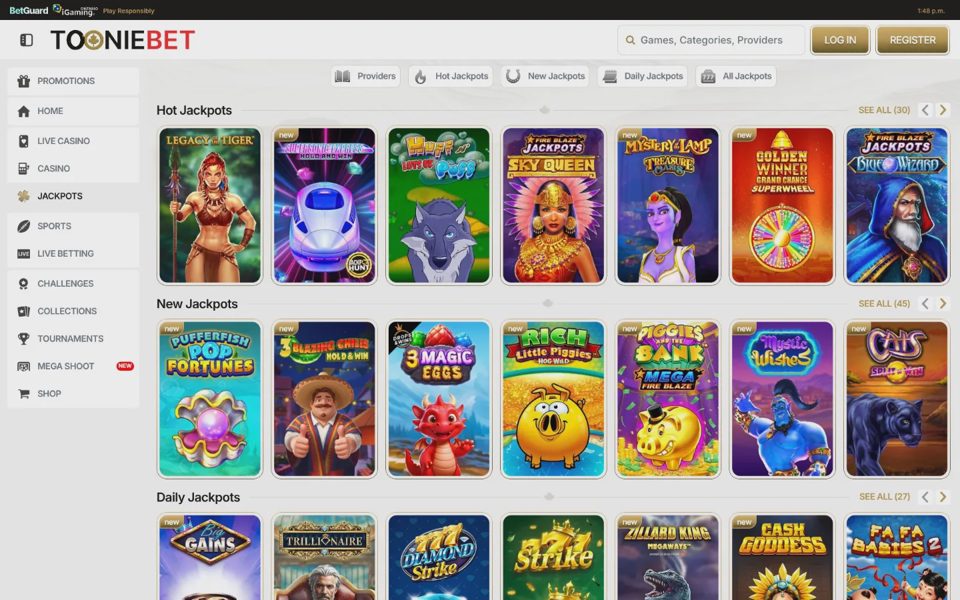Open the Cats Split & Win game
The image size is (960, 600).
pos(896,399)
